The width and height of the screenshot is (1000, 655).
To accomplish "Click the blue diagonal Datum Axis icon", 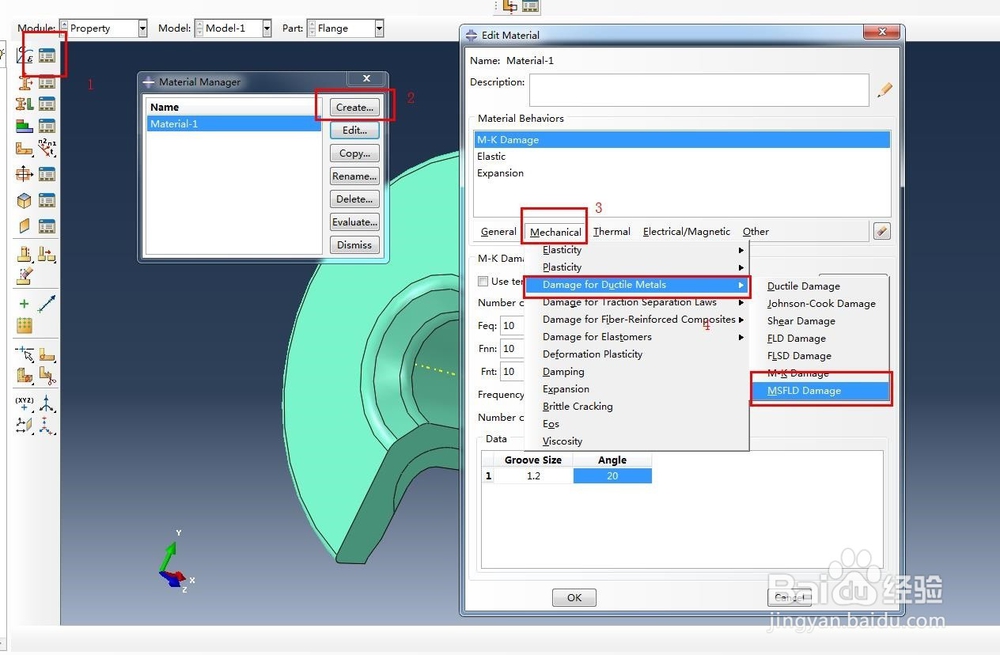I will click(47, 304).
